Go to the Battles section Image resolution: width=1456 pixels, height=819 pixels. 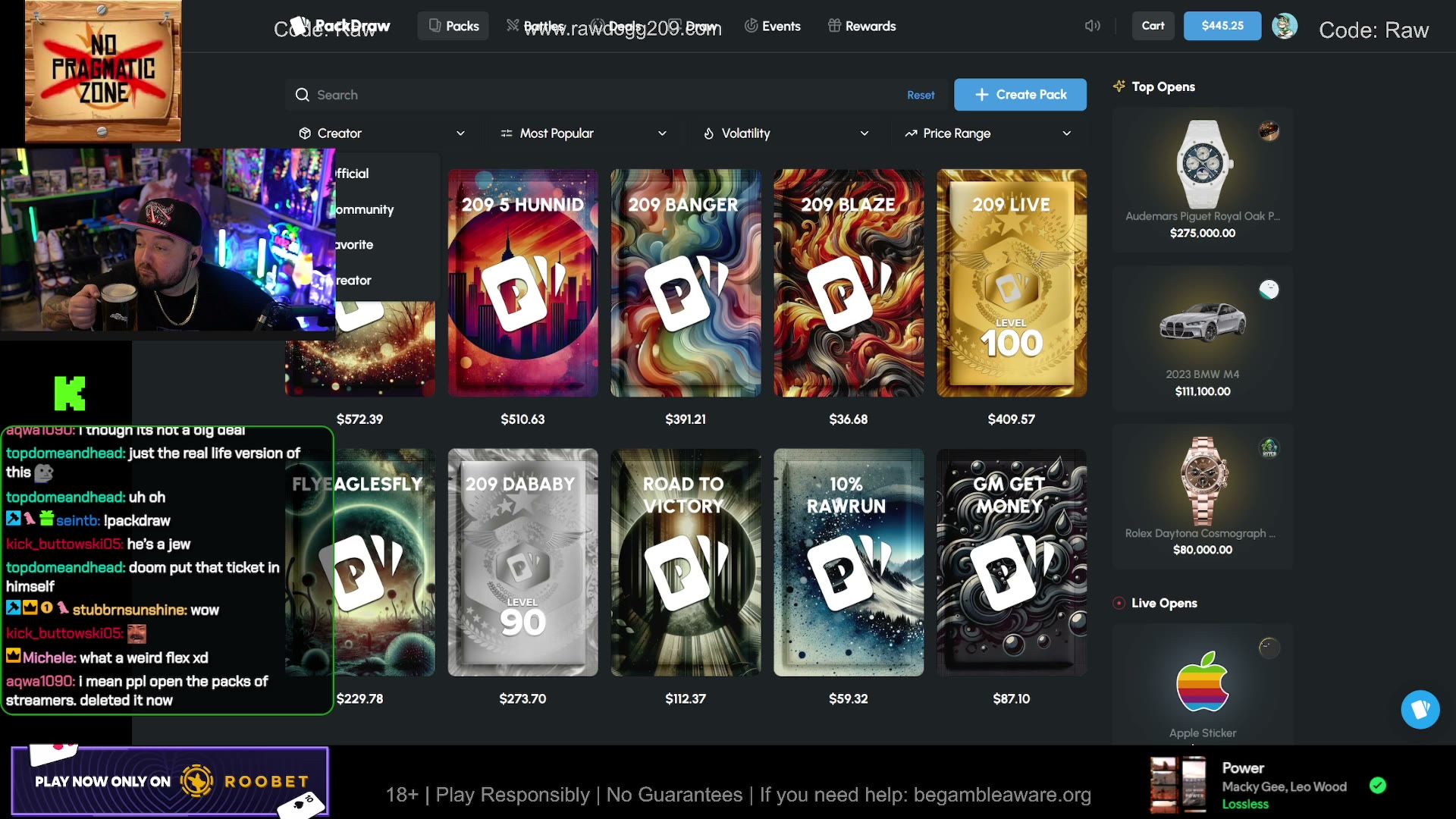[535, 26]
